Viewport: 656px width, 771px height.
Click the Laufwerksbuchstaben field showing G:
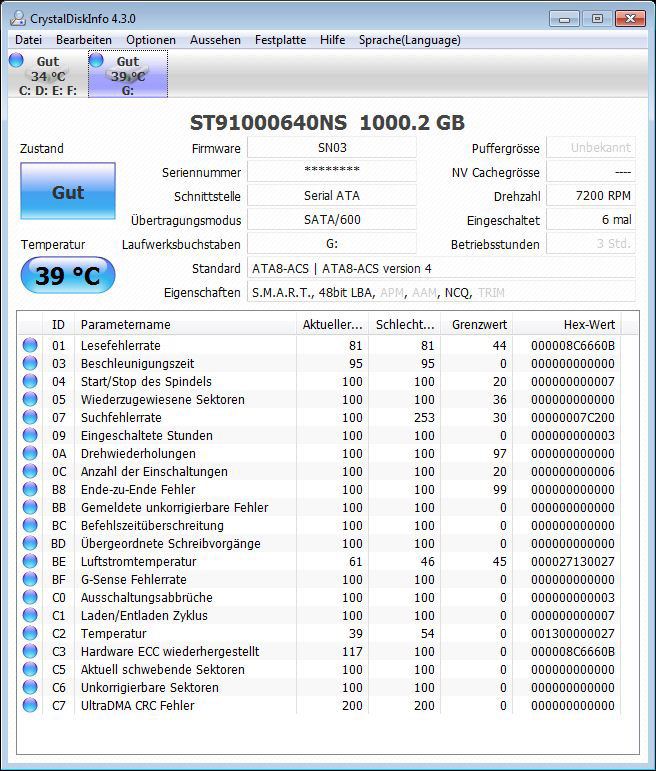pyautogui.click(x=332, y=243)
